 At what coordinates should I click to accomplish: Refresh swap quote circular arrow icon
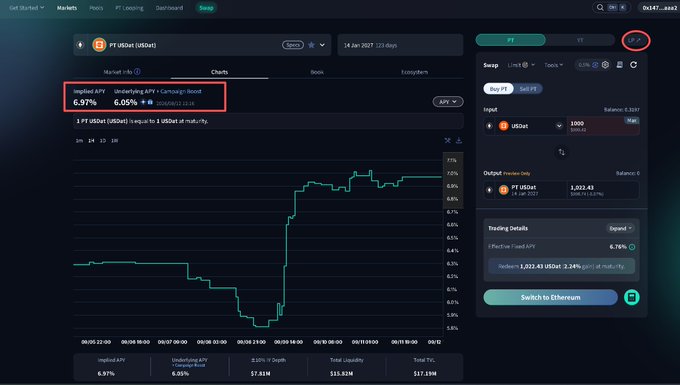pyautogui.click(x=634, y=65)
